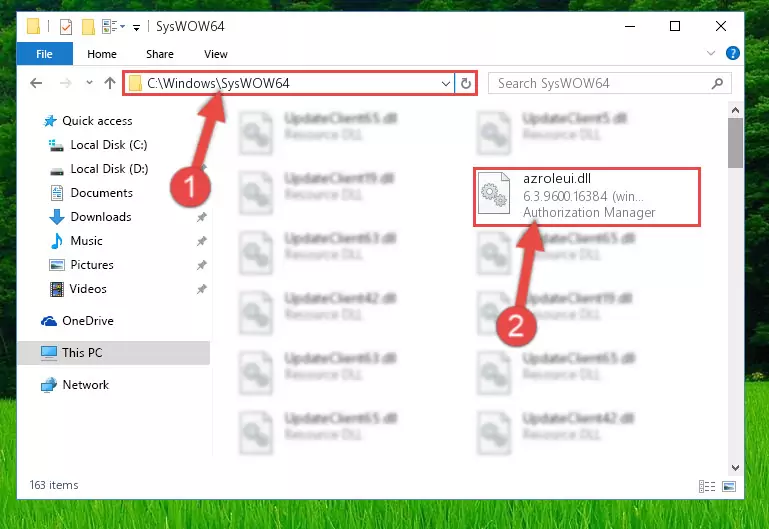Click the Quick access star icon
Image resolution: width=769 pixels, height=529 pixels.
click(x=50, y=121)
